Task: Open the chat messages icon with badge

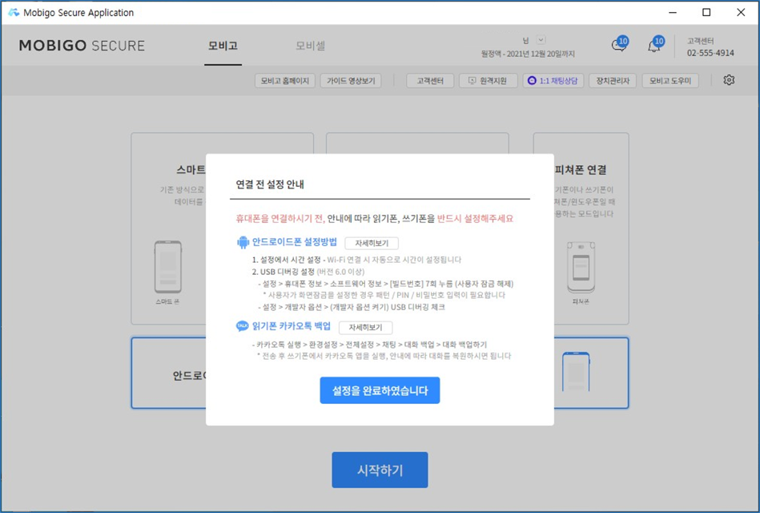Action: (619, 44)
